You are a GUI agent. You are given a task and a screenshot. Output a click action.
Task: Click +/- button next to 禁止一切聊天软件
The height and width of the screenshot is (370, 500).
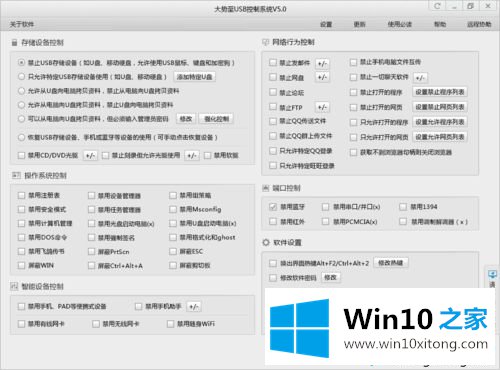click(x=420, y=78)
